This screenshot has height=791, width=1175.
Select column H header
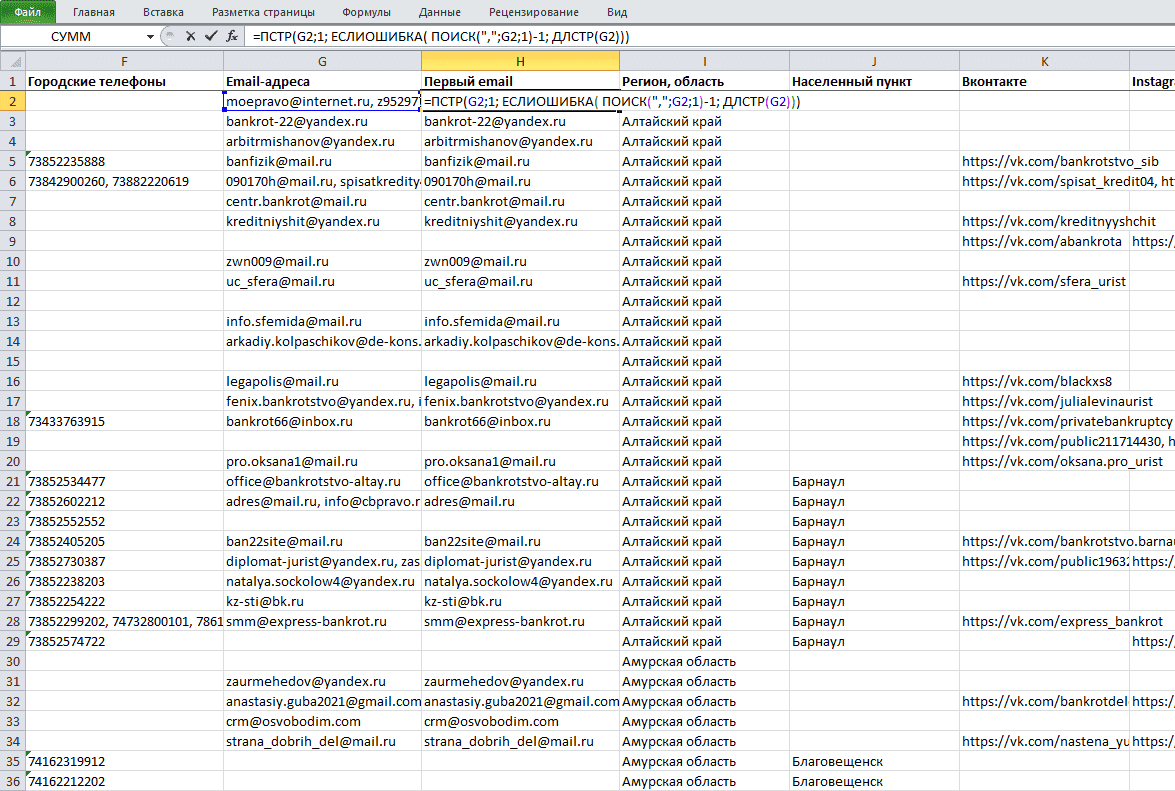point(520,61)
